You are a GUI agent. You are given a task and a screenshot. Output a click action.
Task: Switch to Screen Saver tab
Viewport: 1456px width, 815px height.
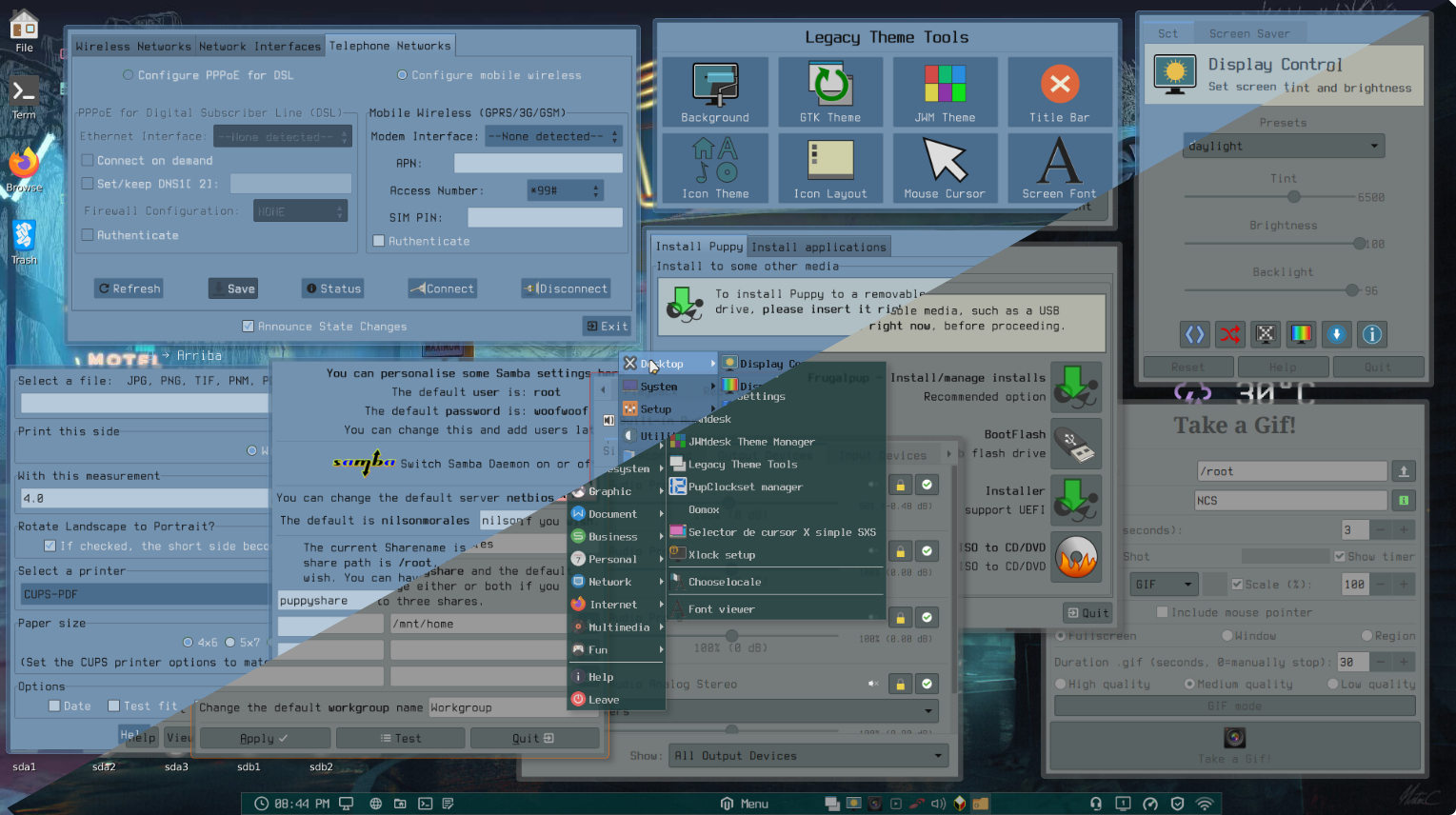click(x=1249, y=33)
